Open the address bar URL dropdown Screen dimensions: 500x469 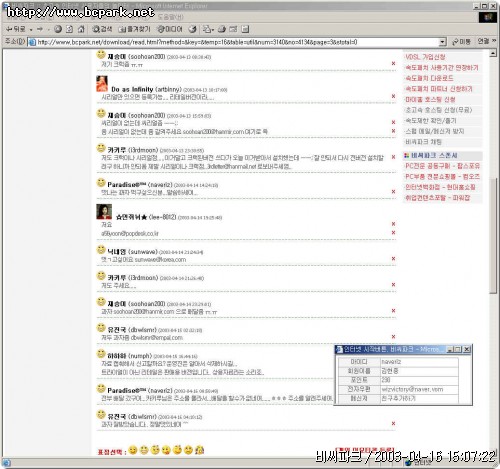pyautogui.click(x=442, y=42)
